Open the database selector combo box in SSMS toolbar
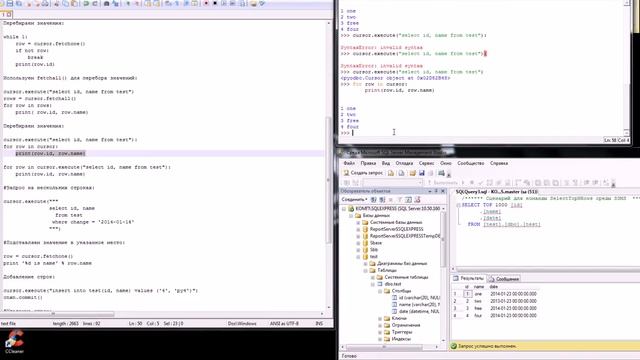This screenshot has width=640, height=360. pos(392,182)
